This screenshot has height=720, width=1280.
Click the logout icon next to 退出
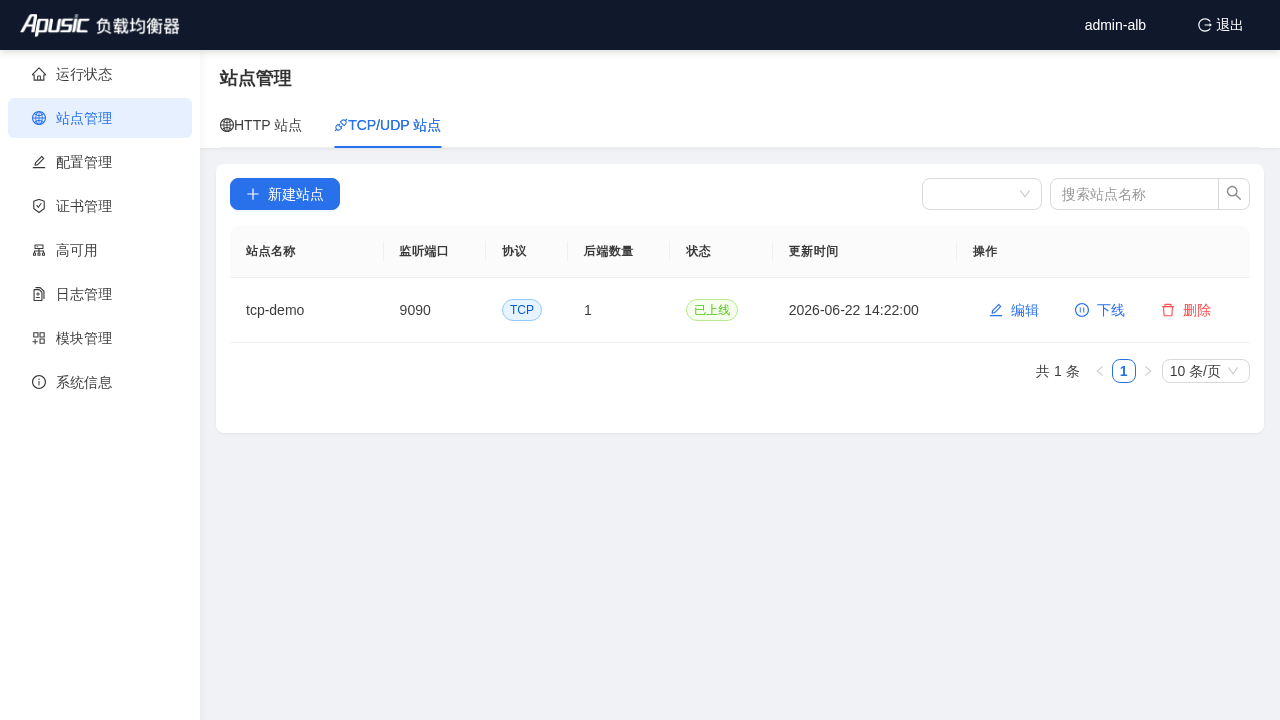coord(1205,25)
